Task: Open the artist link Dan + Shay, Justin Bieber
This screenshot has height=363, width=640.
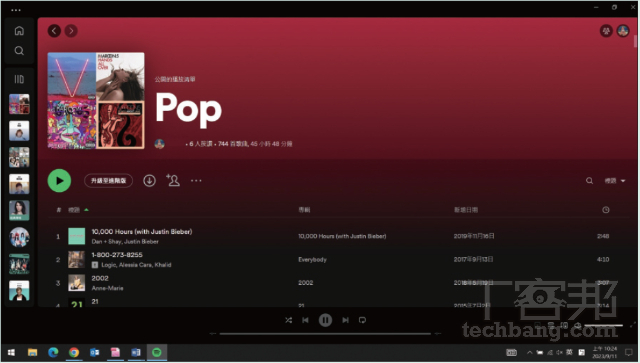Action: click(x=125, y=241)
